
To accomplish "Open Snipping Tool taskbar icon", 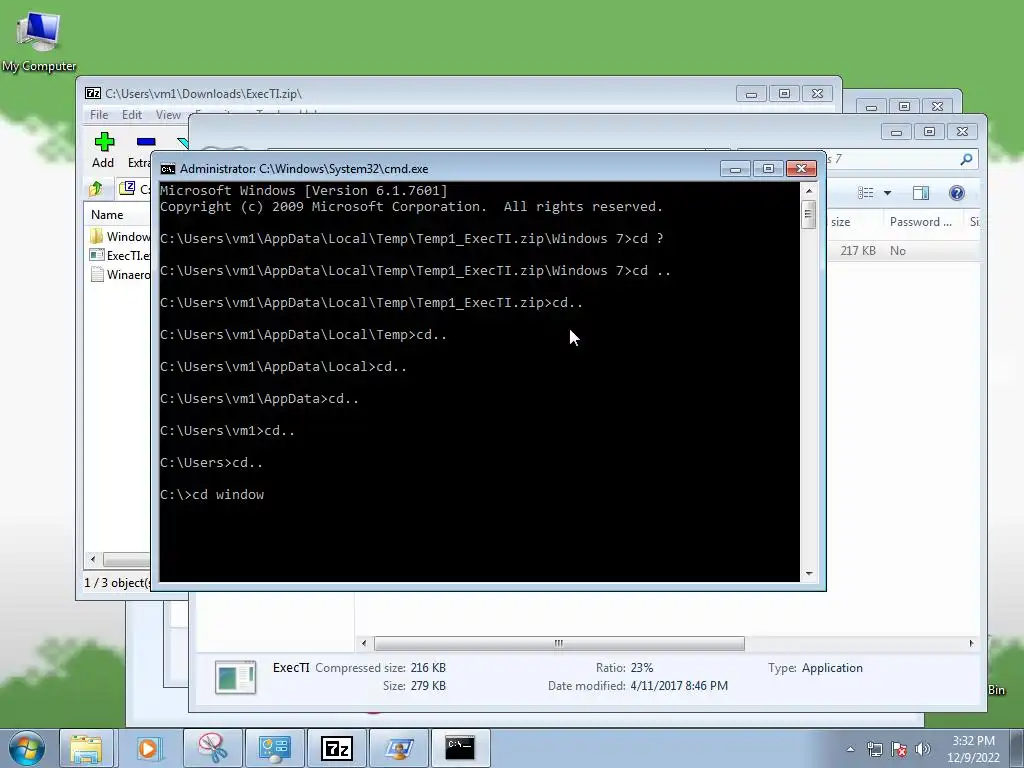I will point(212,748).
